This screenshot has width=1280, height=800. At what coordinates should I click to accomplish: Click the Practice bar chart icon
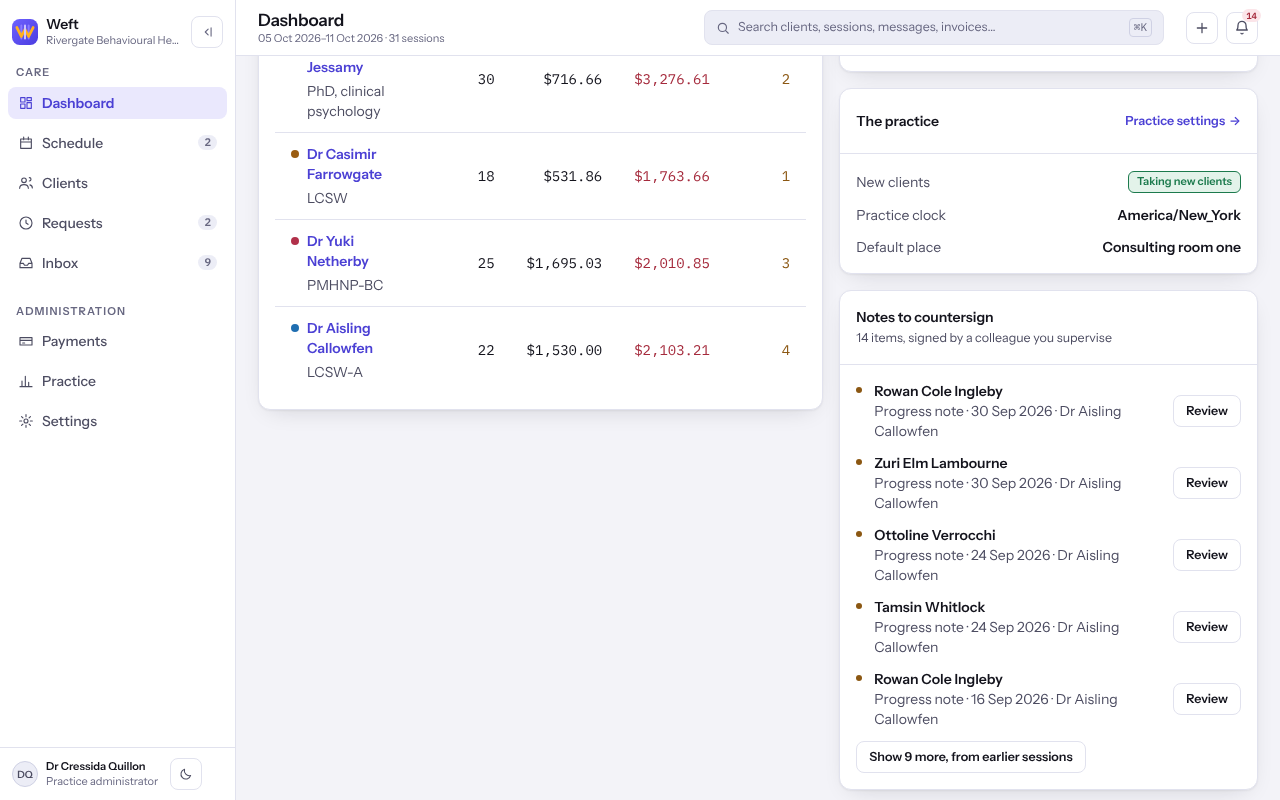(x=26, y=381)
